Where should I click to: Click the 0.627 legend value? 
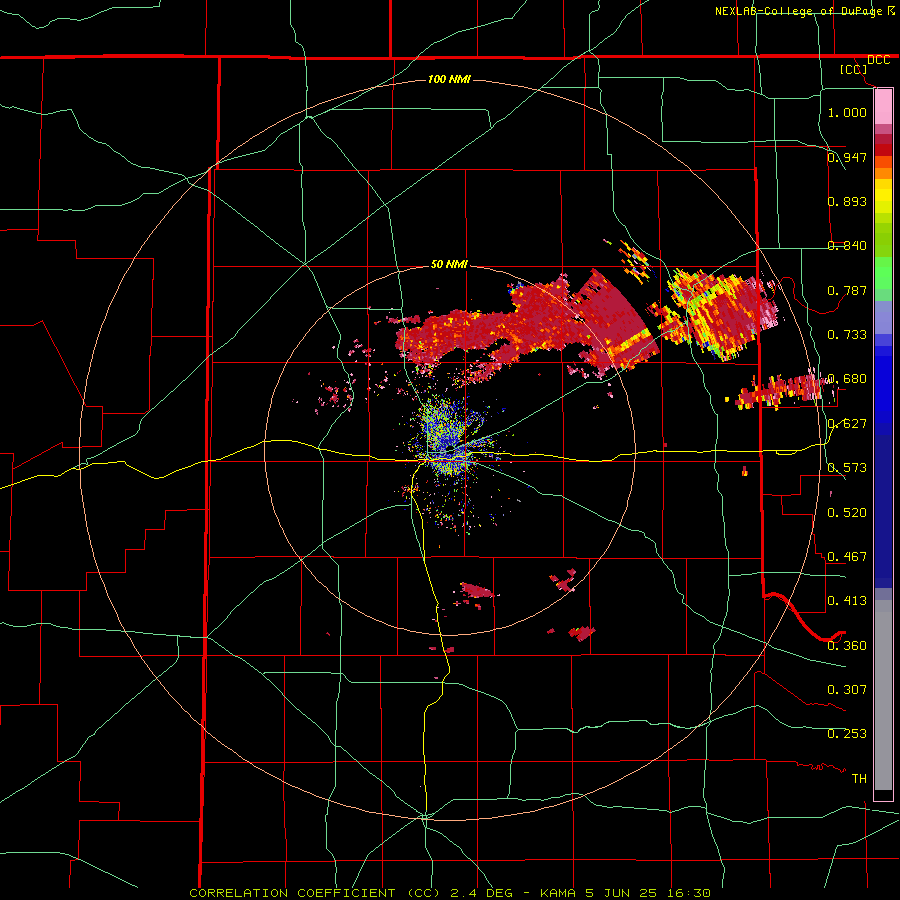(x=847, y=424)
